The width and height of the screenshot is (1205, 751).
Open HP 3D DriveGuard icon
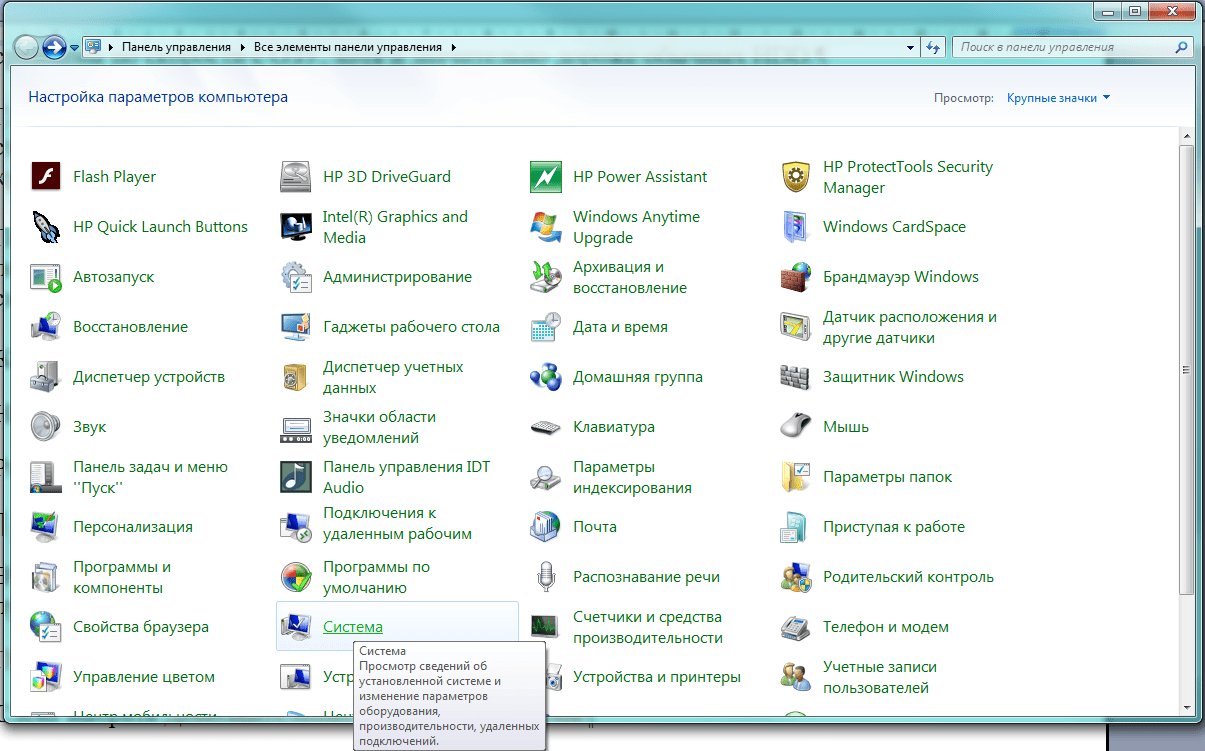296,177
